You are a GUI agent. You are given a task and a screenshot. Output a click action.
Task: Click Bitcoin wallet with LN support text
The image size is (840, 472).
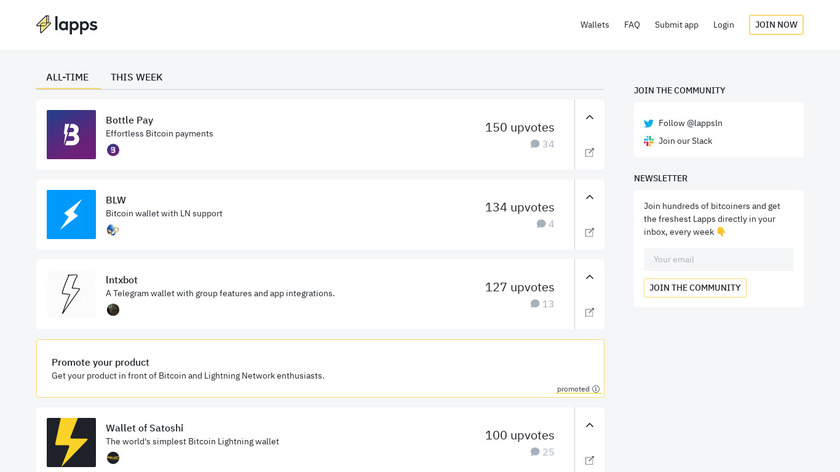tap(164, 213)
